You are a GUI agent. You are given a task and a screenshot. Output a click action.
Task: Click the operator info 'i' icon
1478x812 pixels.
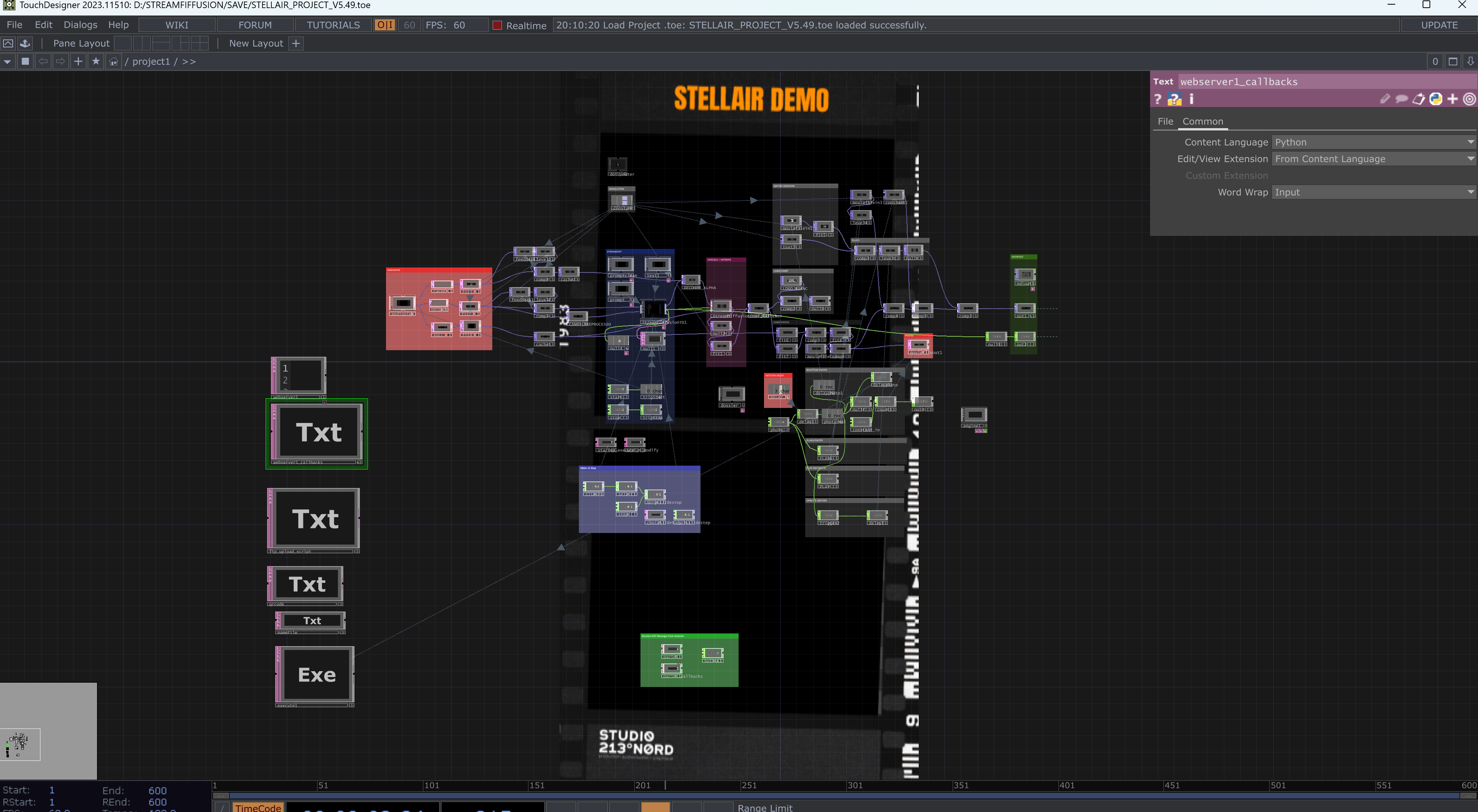pyautogui.click(x=1191, y=99)
